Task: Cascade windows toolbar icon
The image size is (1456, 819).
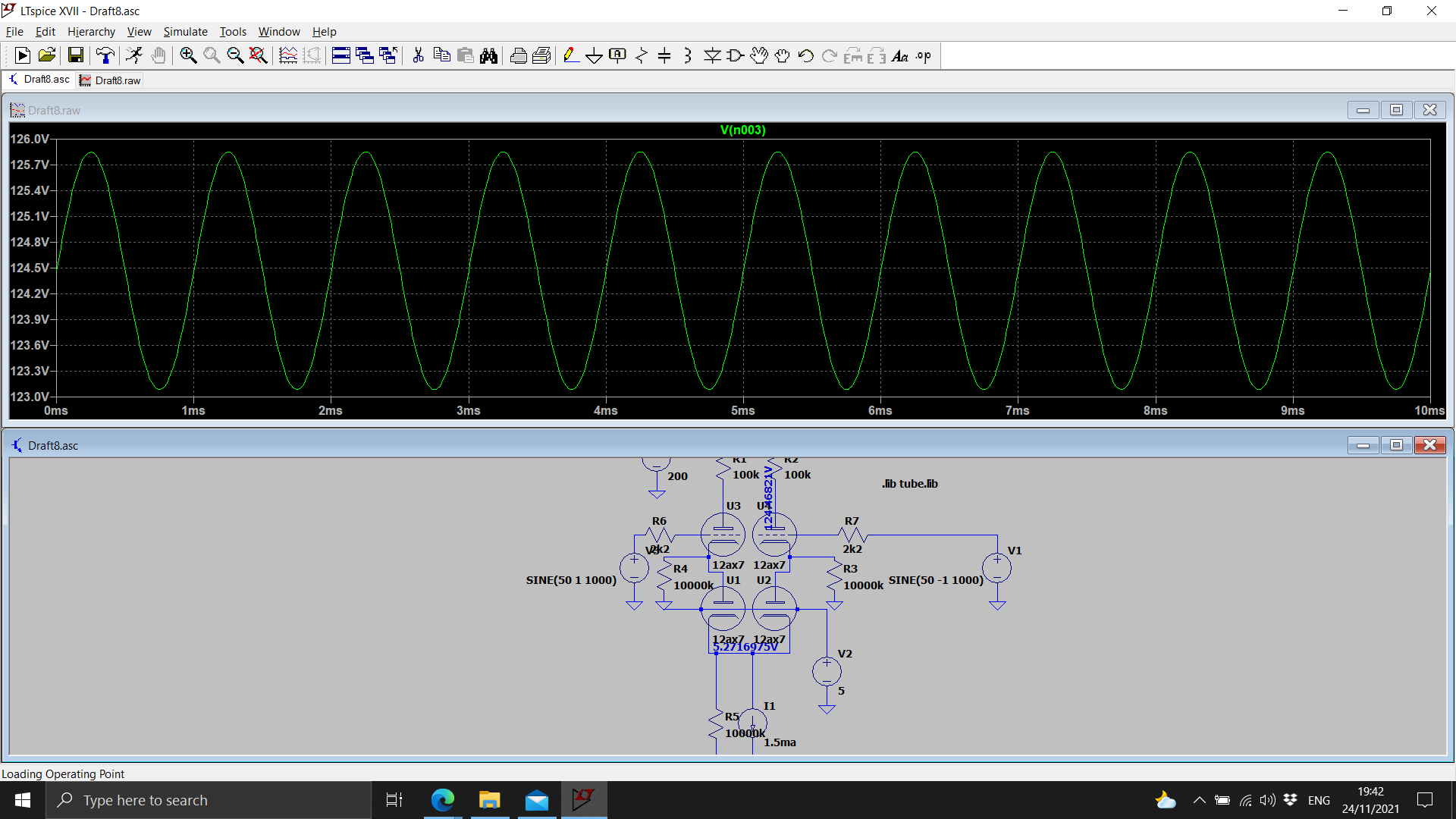Action: coord(365,55)
